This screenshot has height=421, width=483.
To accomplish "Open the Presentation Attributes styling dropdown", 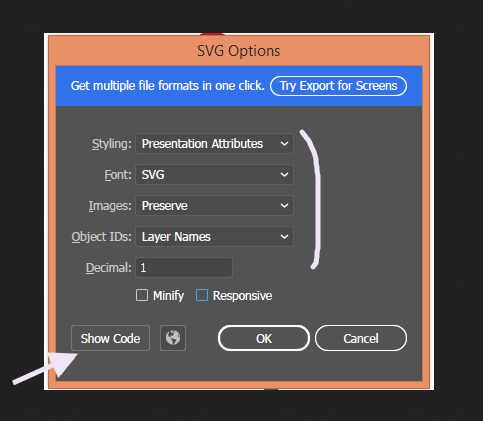I will (x=214, y=144).
